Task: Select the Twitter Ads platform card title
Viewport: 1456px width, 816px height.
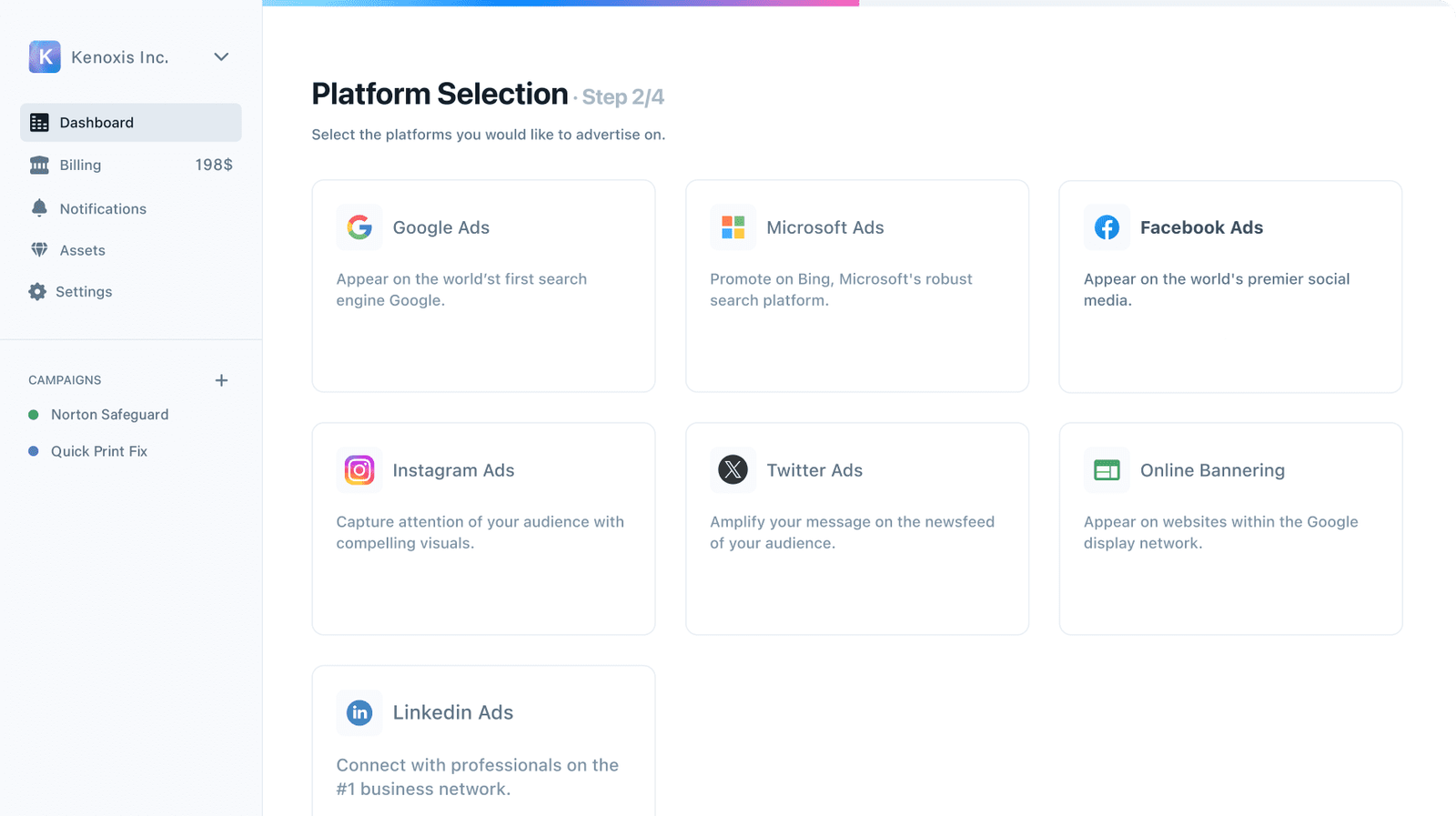Action: (x=814, y=470)
